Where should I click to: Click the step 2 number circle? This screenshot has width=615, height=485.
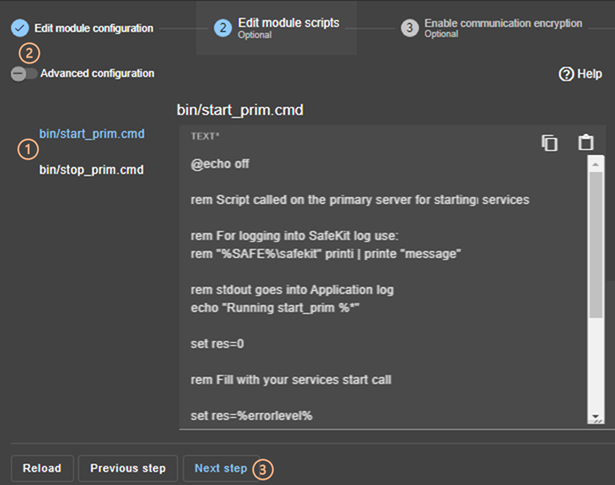point(225,28)
